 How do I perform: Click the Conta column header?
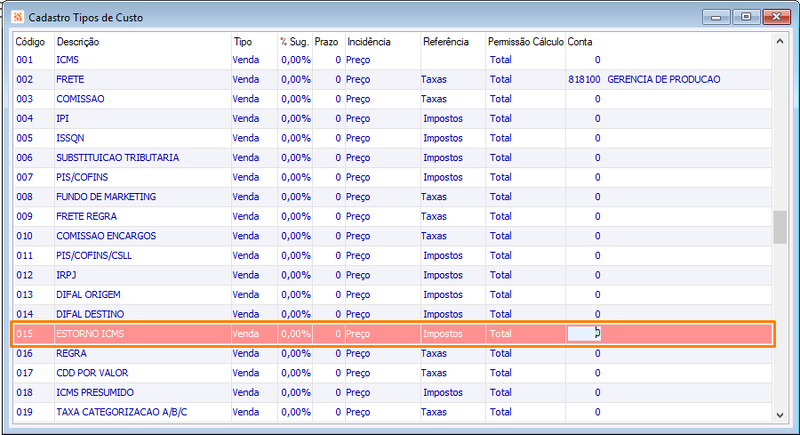580,42
